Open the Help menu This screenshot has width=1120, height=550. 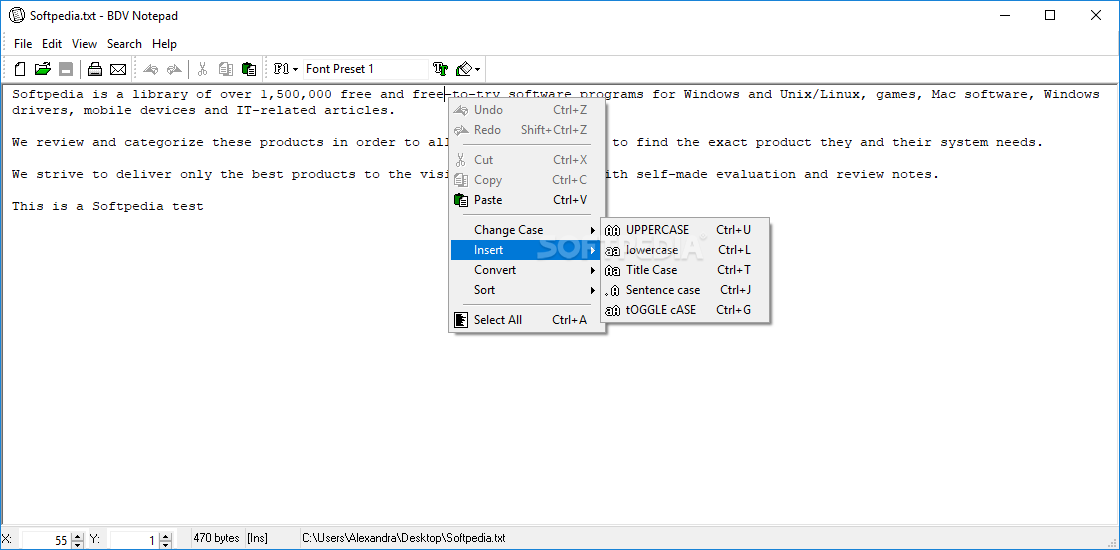164,44
